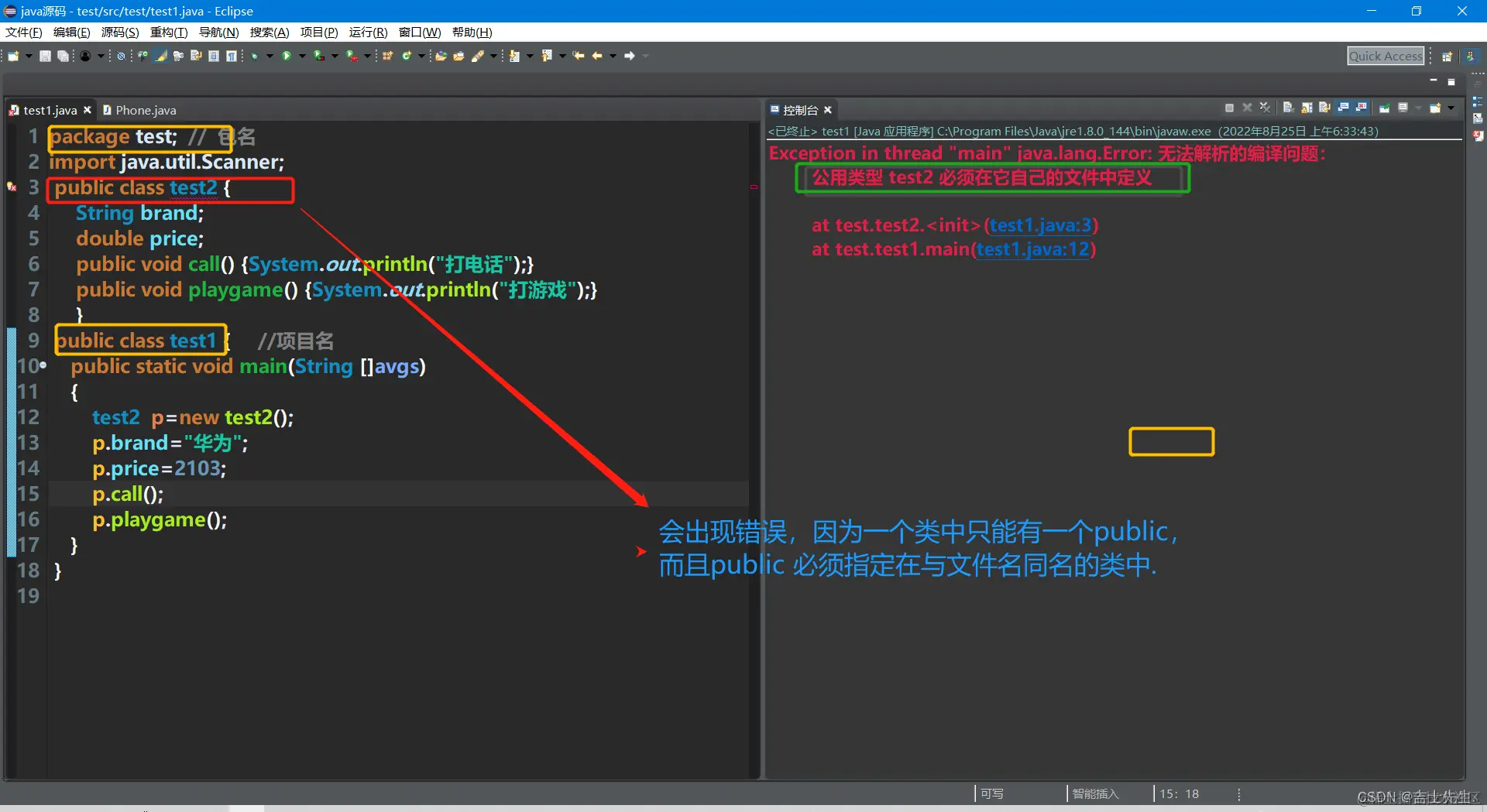Create a new Java package from toolbar
Image resolution: width=1487 pixels, height=812 pixels.
pos(387,56)
